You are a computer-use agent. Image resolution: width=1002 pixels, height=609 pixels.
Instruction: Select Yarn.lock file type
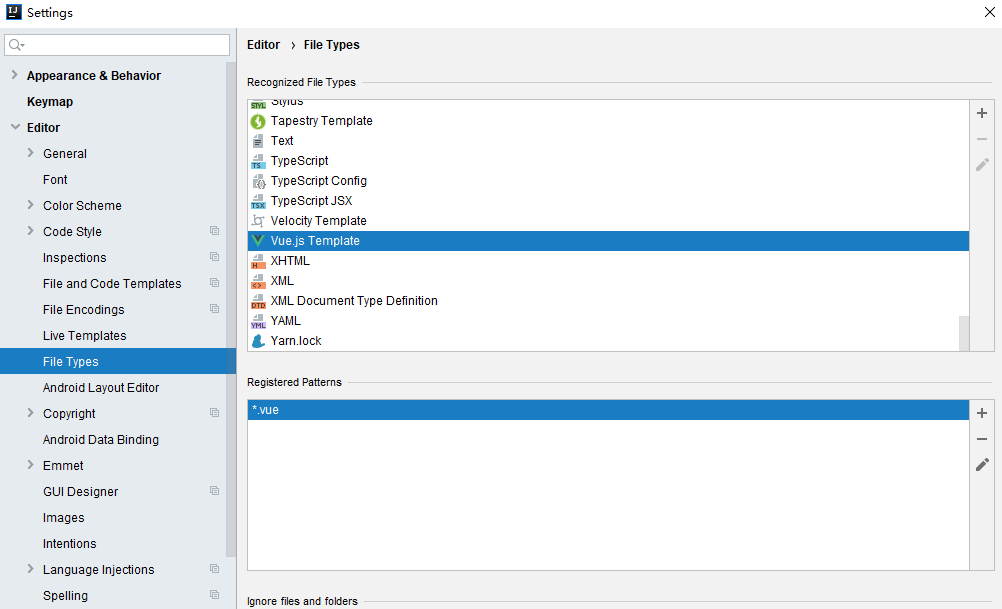608,341
